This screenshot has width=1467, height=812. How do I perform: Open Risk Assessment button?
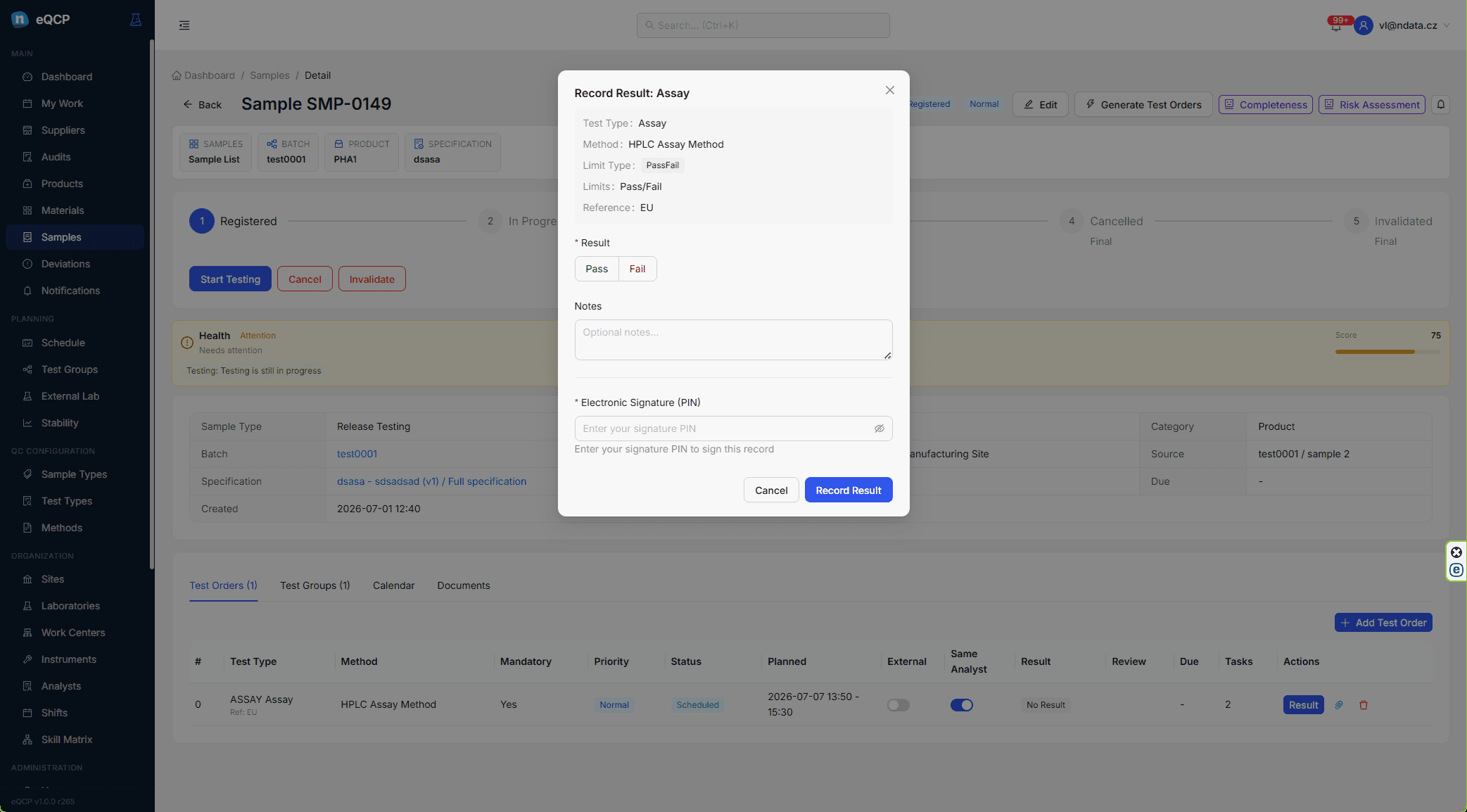click(x=1372, y=105)
